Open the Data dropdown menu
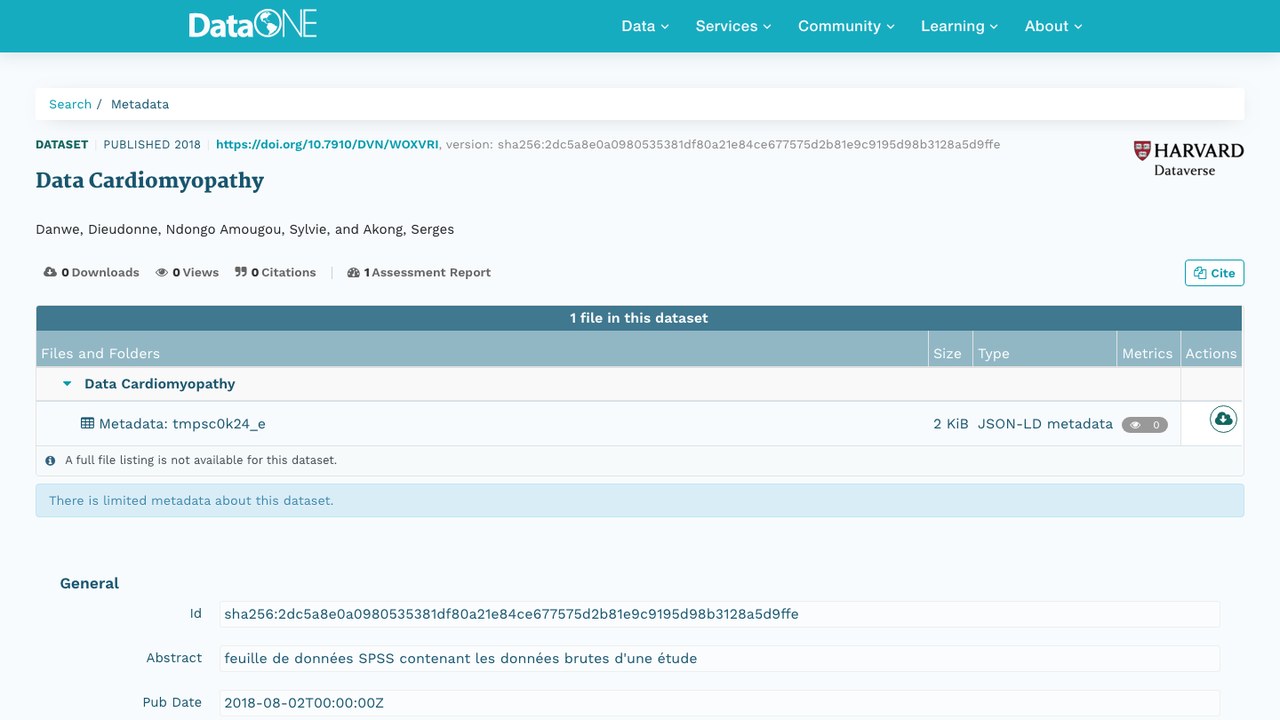The height and width of the screenshot is (720, 1280). (645, 26)
